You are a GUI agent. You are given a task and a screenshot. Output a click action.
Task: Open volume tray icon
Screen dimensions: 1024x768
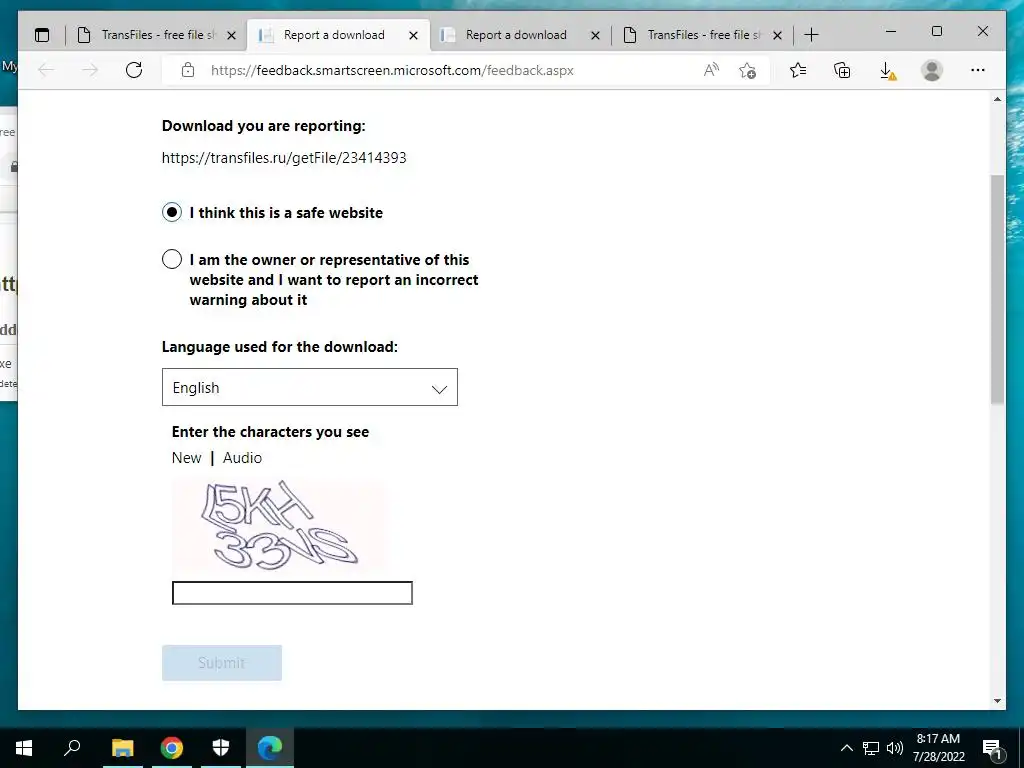click(x=895, y=748)
